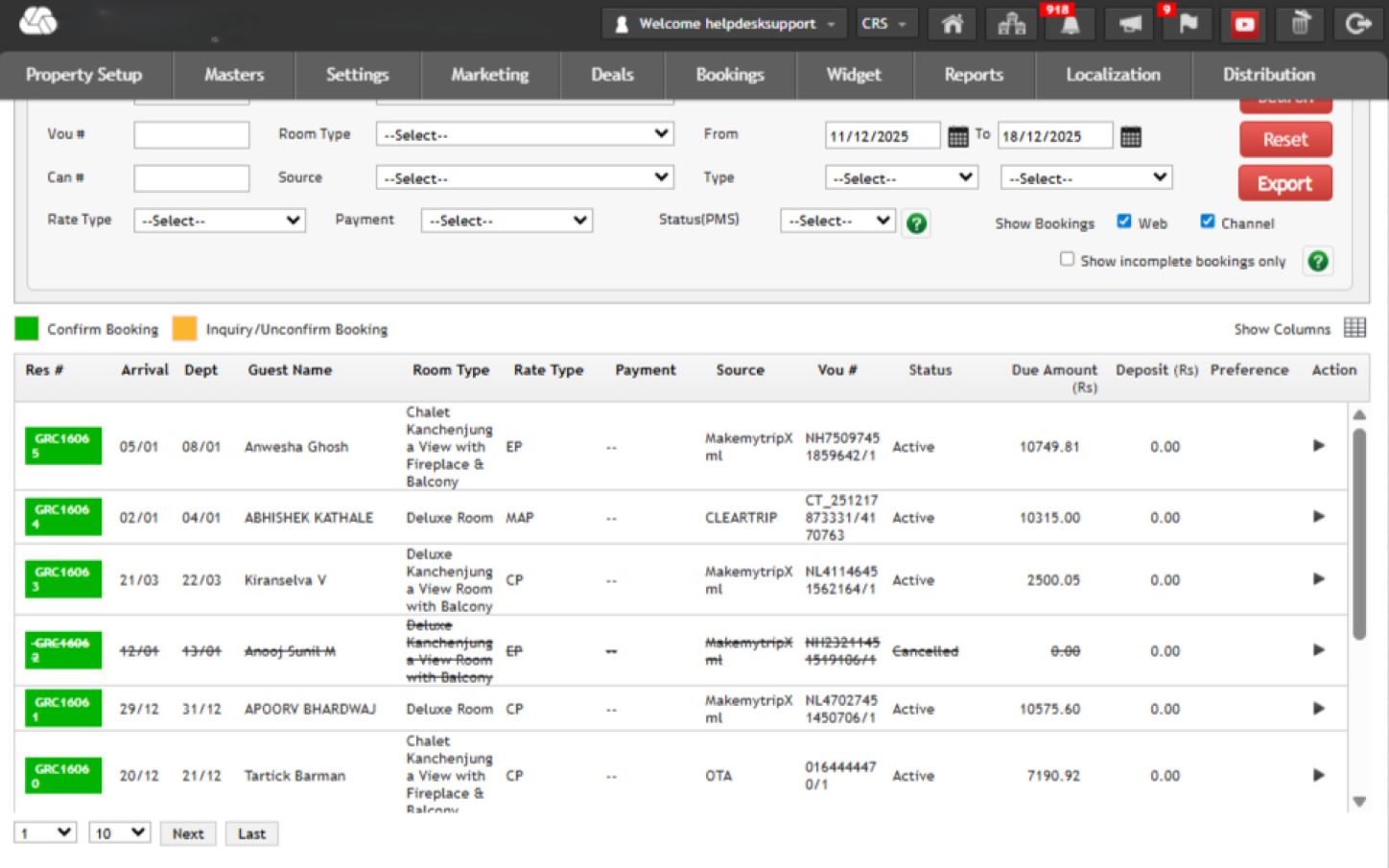Uncheck the Web bookings checkbox
The height and width of the screenshot is (868, 1389).
1124,222
